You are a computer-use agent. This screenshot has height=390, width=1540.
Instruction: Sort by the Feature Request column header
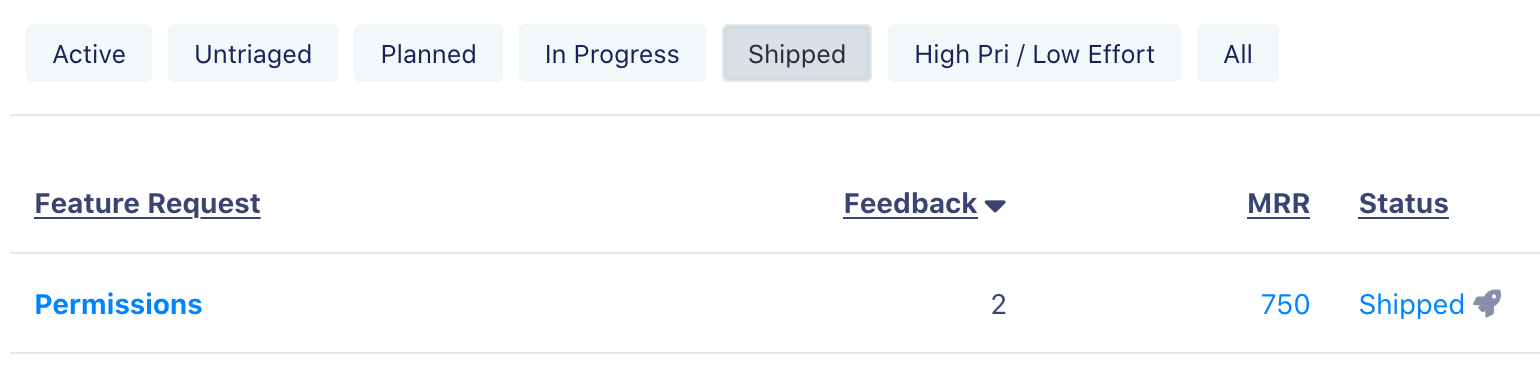point(147,204)
